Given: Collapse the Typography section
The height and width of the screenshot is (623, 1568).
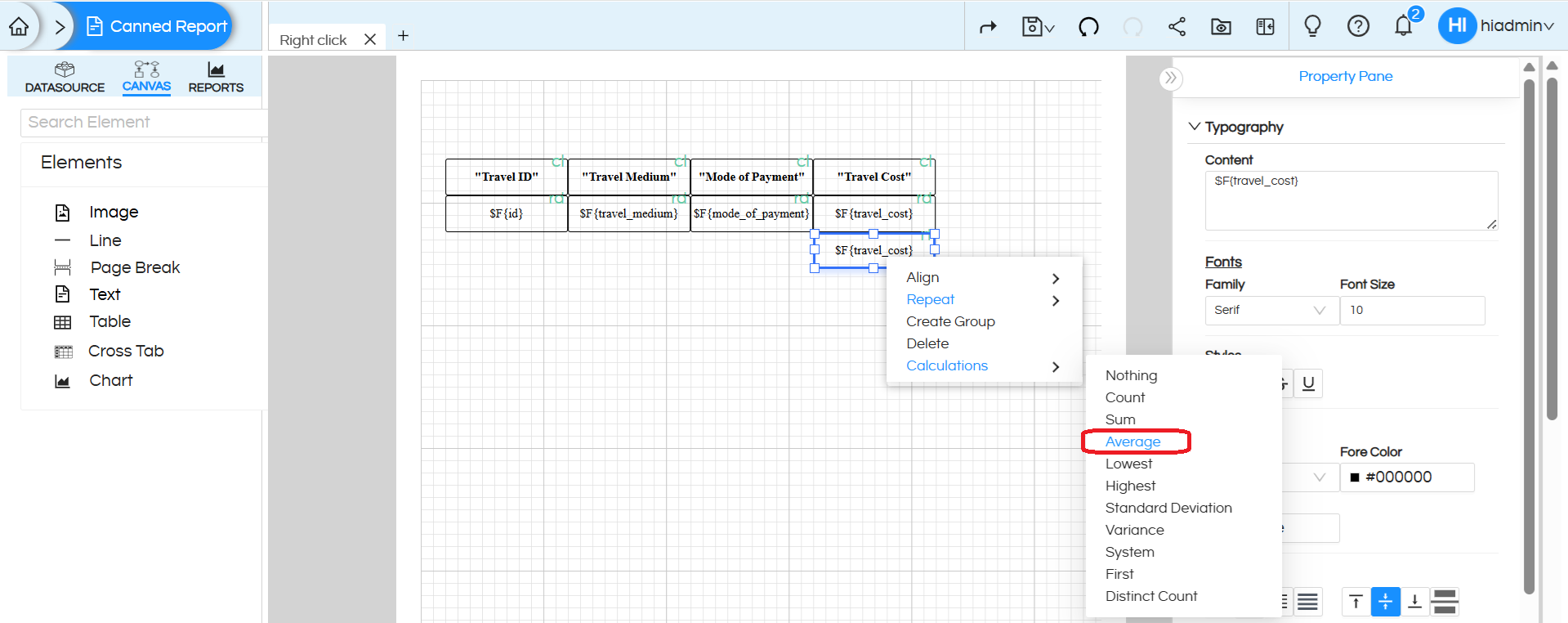Looking at the screenshot, I should pyautogui.click(x=1195, y=127).
